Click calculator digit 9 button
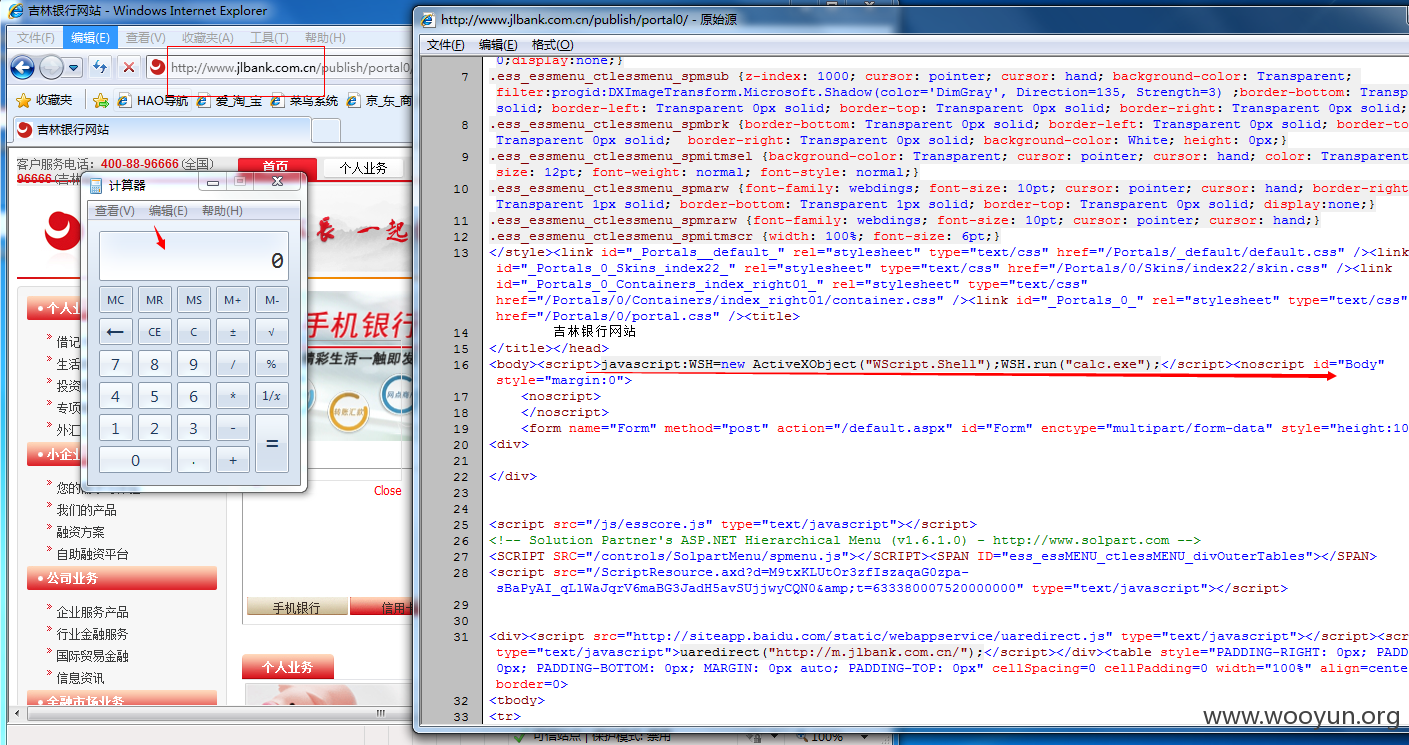 [x=194, y=364]
